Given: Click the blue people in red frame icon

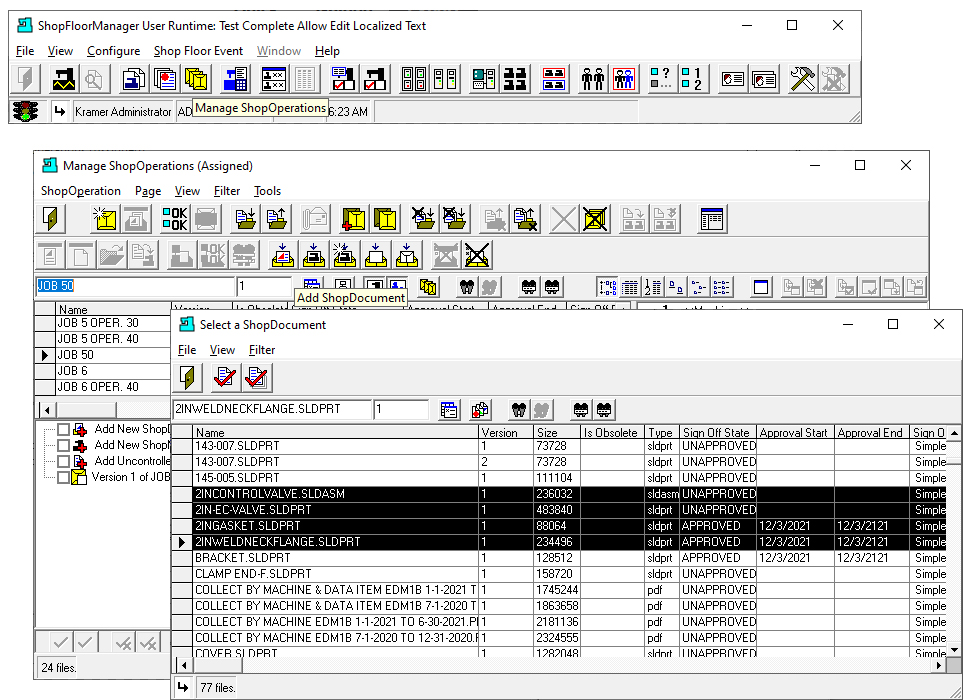Looking at the screenshot, I should pyautogui.click(x=623, y=79).
